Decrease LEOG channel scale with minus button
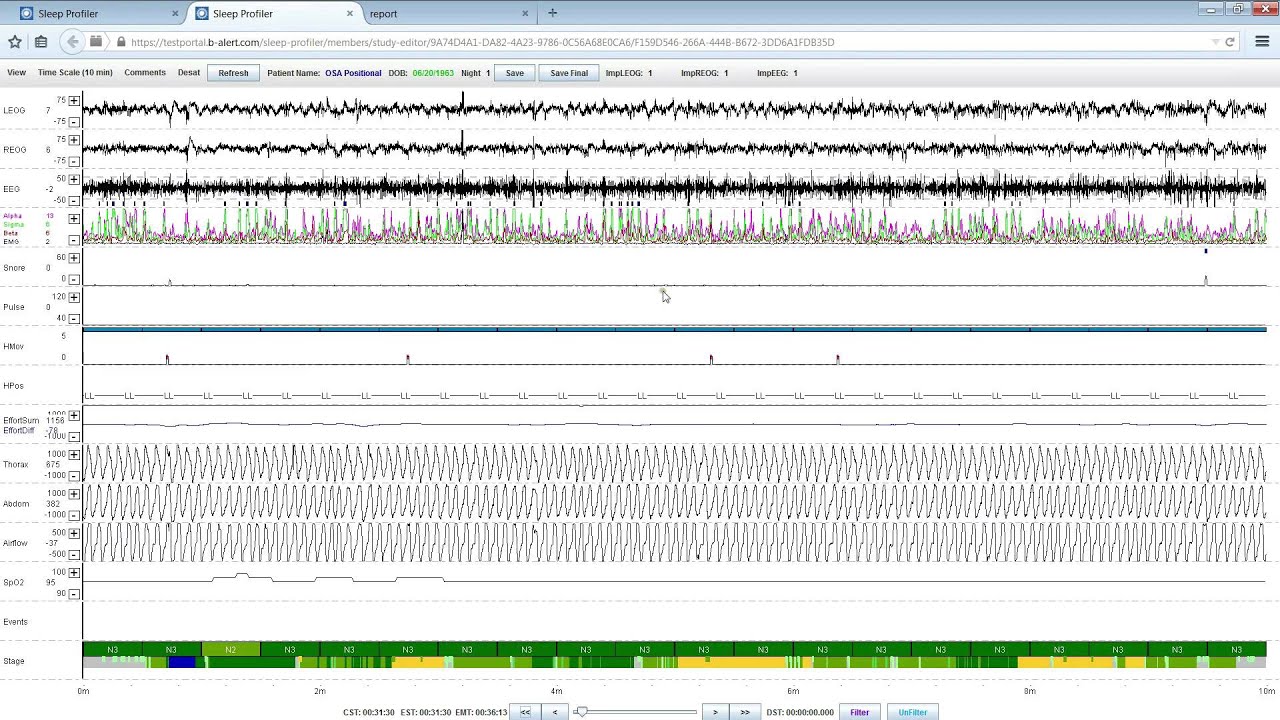Screen dimensions: 1280x720 [74, 121]
